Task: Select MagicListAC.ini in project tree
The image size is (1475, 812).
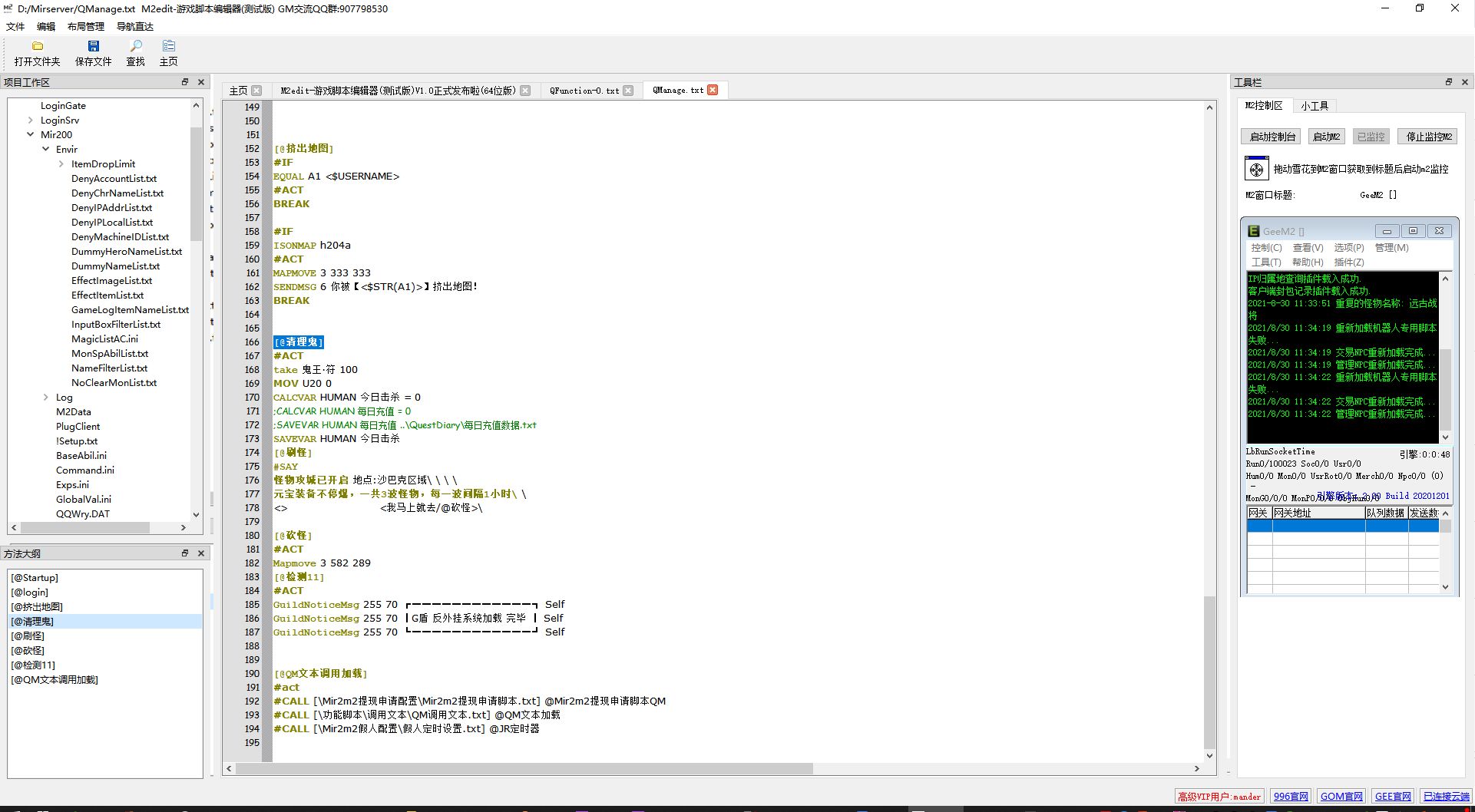Action: coord(104,339)
